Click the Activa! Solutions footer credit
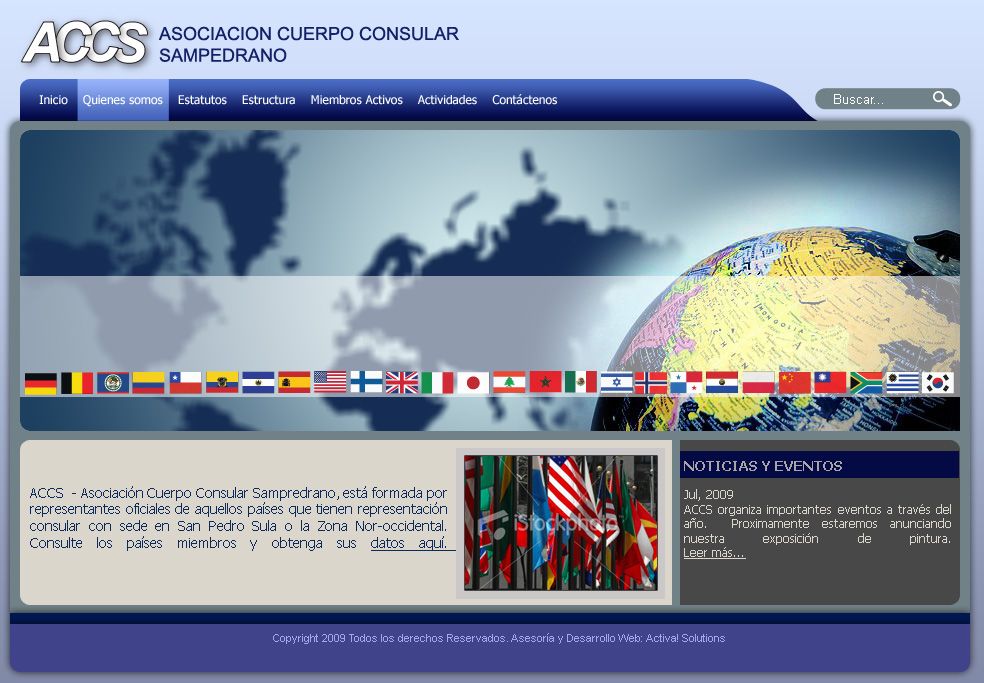 coord(685,638)
